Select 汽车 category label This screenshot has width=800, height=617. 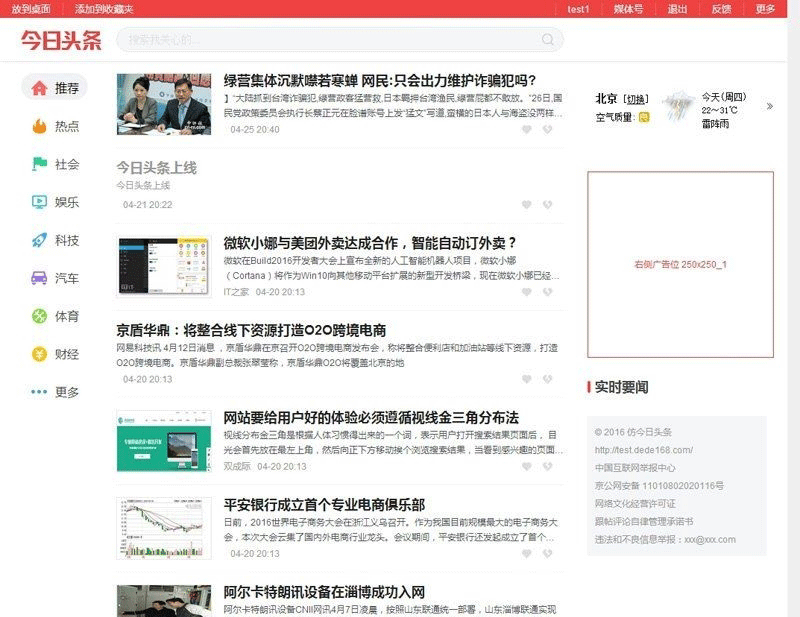[67, 278]
